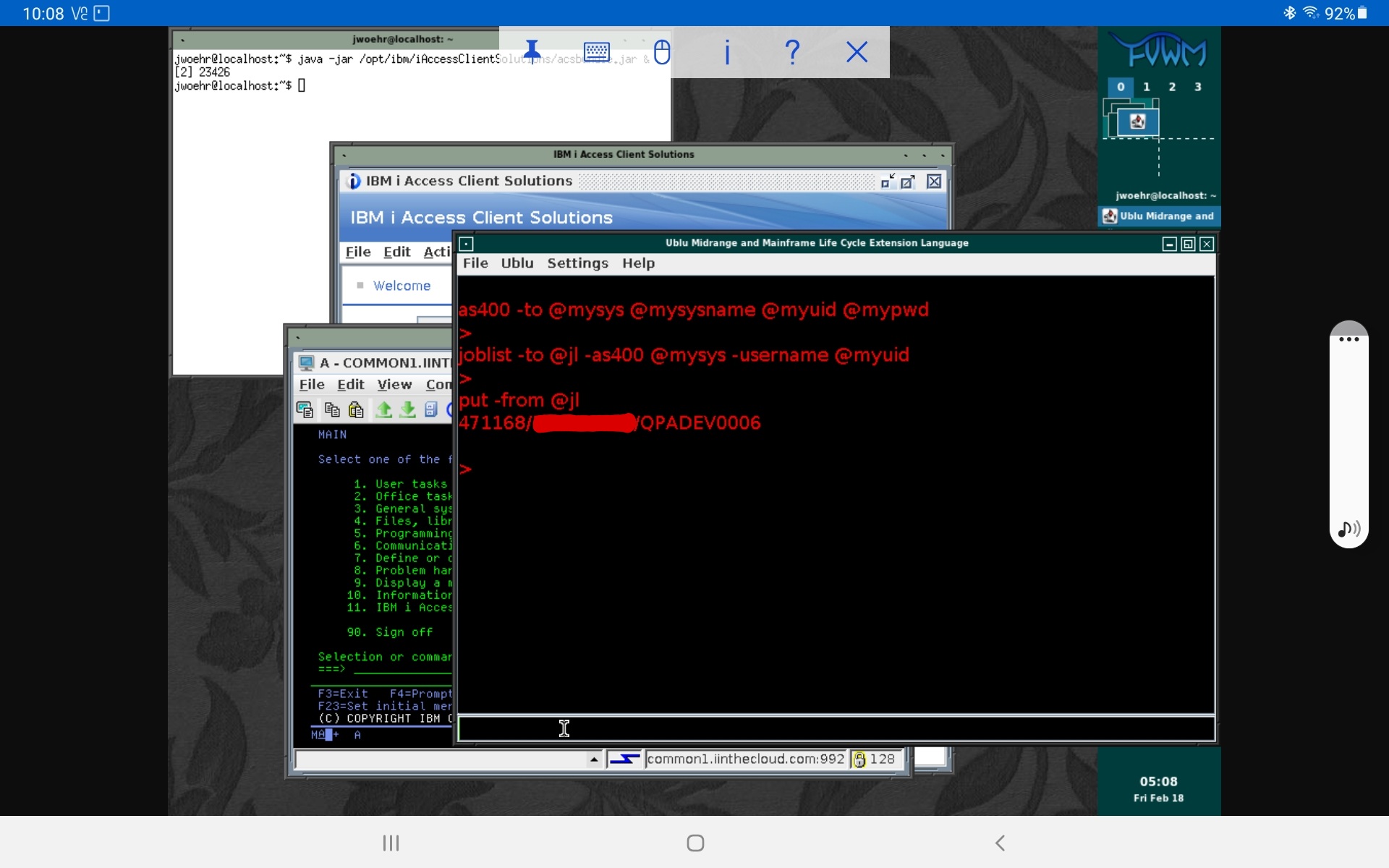Tap the media volume sound icon

pyautogui.click(x=1348, y=529)
